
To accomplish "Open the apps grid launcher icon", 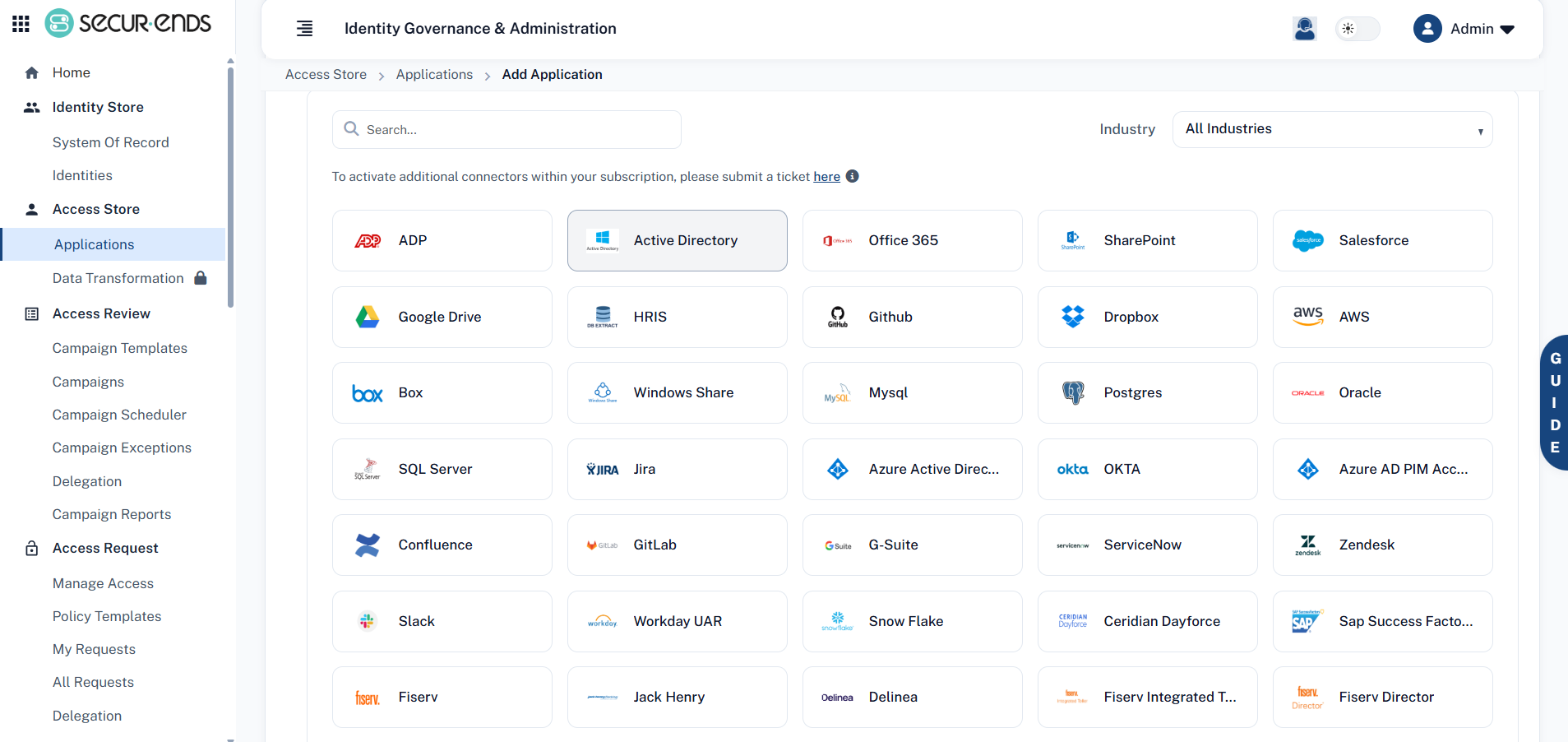I will (x=21, y=24).
